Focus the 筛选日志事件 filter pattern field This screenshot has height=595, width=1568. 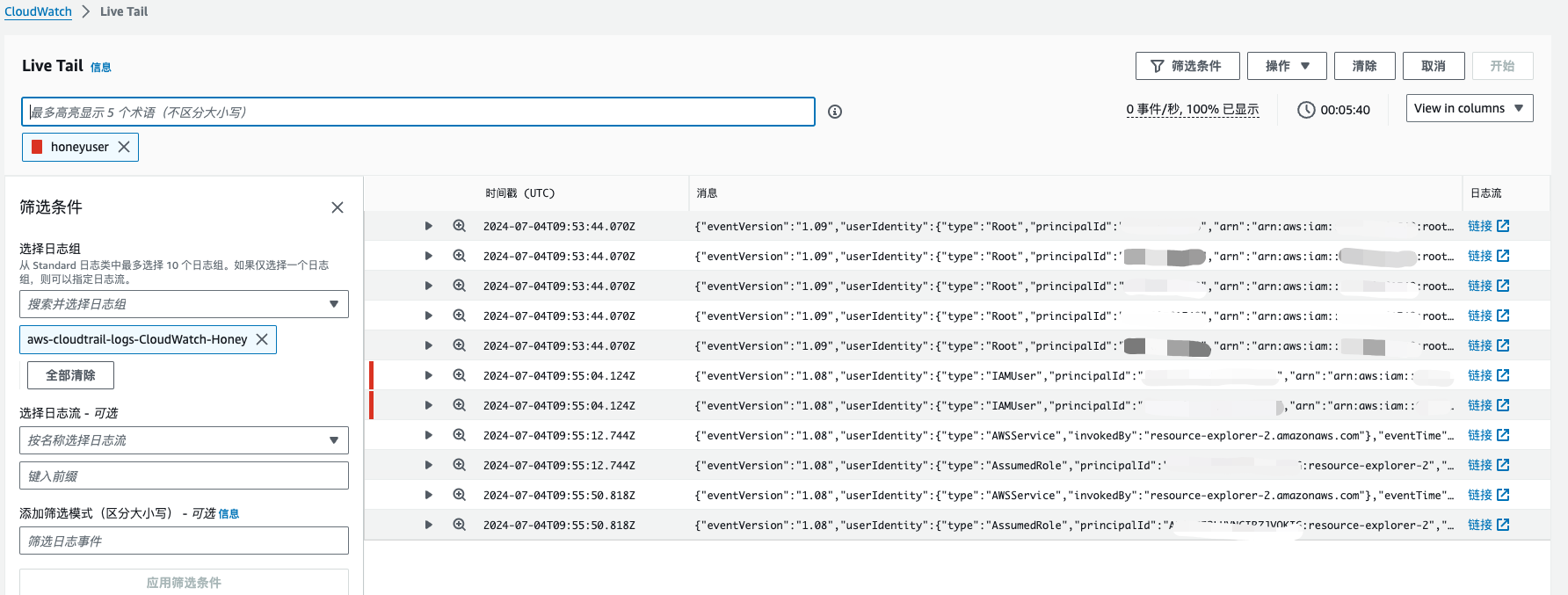coord(184,541)
